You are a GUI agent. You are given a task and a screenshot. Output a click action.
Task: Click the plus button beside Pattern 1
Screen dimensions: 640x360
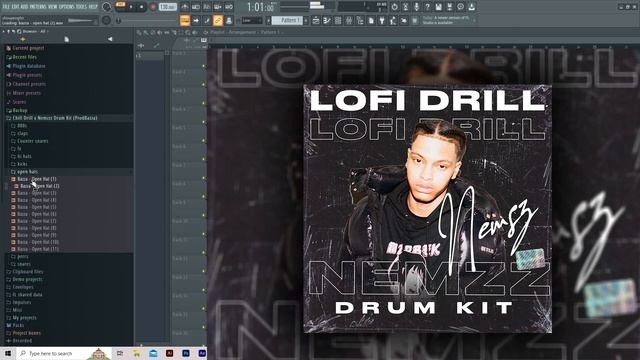[306, 20]
